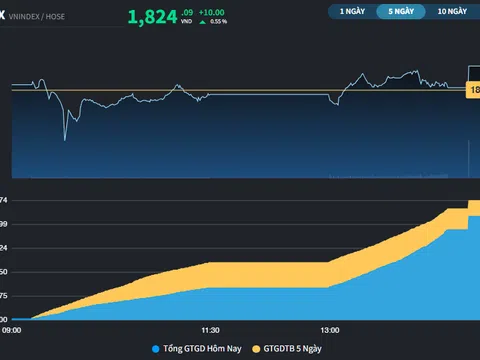Viewport: 480px width, 360px height.
Task: Click the blue Tổng GTGD legend dot
Action: [x=156, y=349]
